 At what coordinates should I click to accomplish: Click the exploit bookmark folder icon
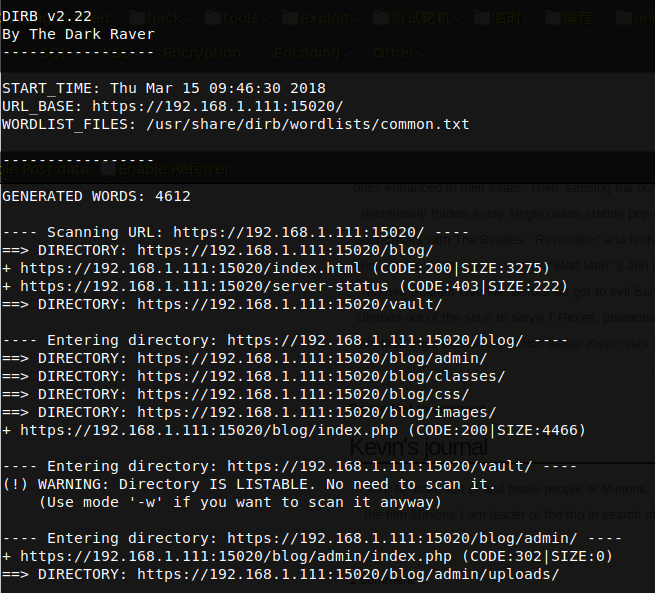click(x=289, y=17)
